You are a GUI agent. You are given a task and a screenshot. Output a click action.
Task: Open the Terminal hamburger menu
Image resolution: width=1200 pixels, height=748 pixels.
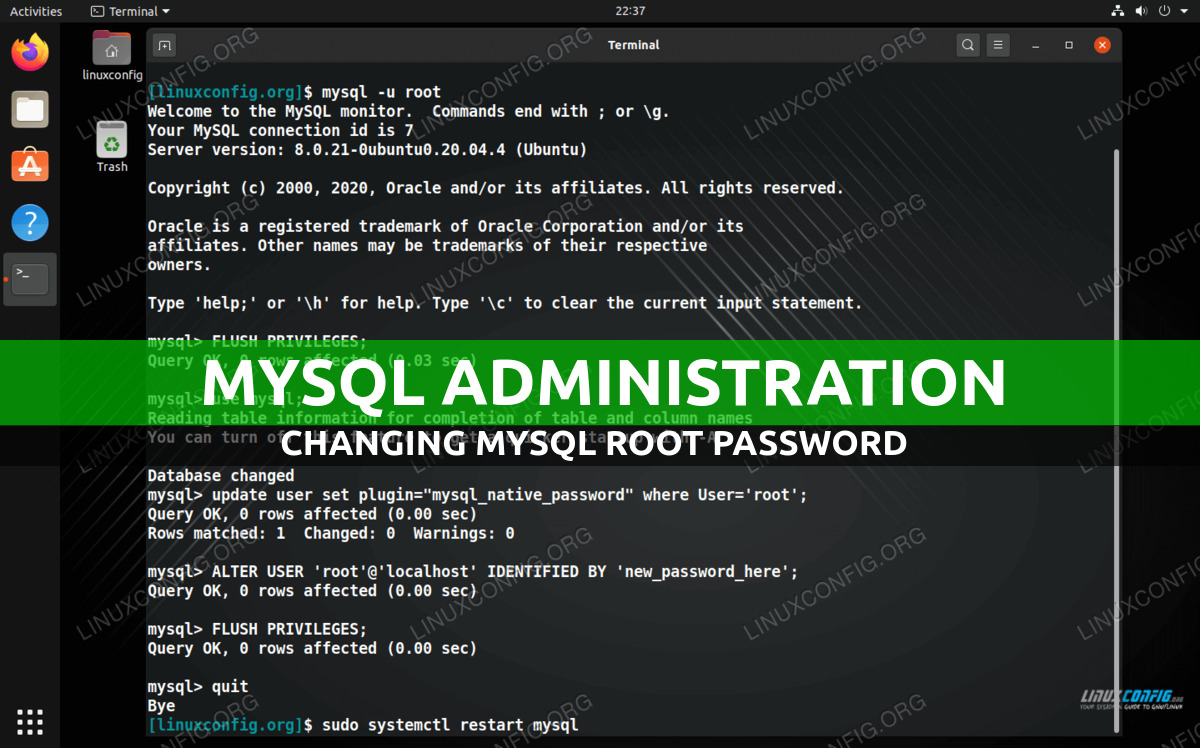(x=998, y=45)
